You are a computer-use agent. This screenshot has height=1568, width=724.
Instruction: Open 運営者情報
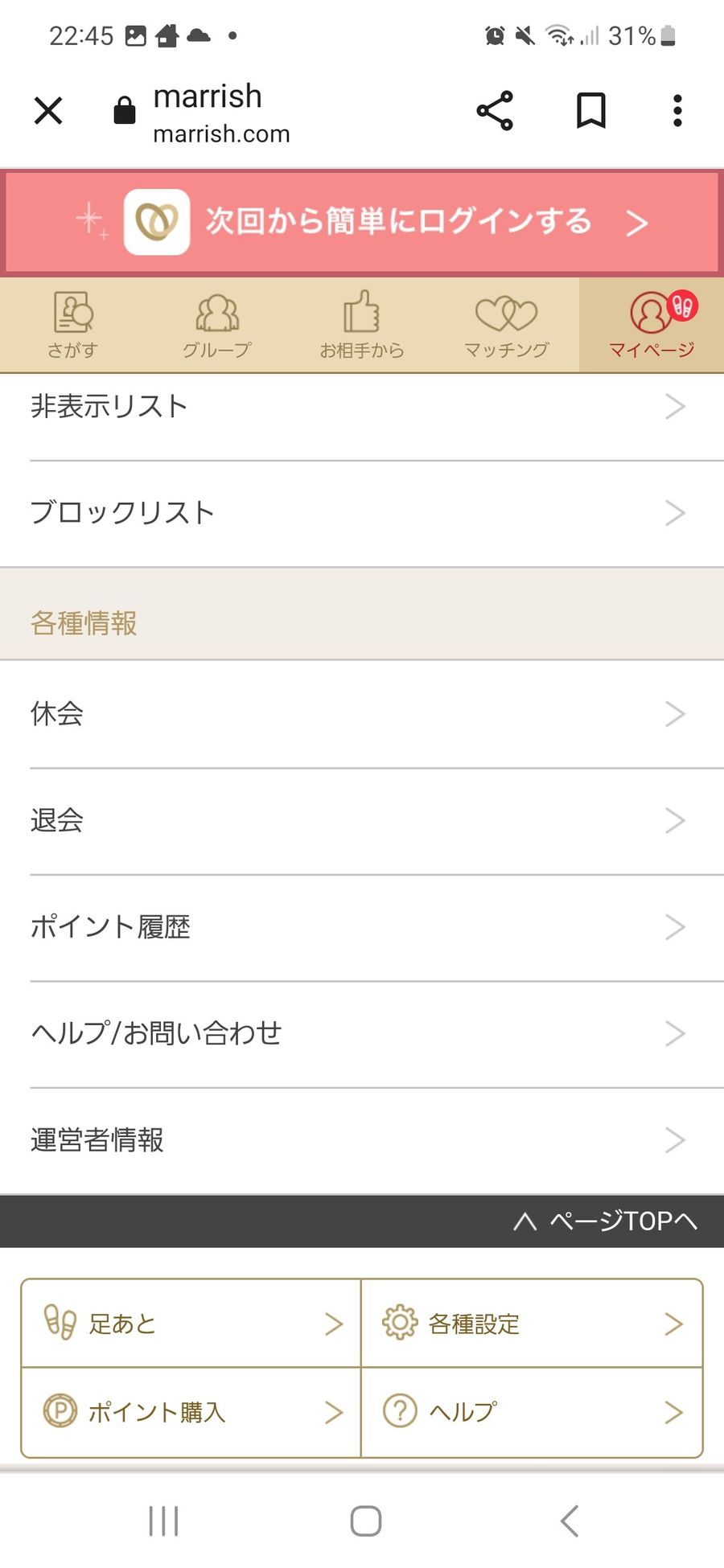(362, 1140)
